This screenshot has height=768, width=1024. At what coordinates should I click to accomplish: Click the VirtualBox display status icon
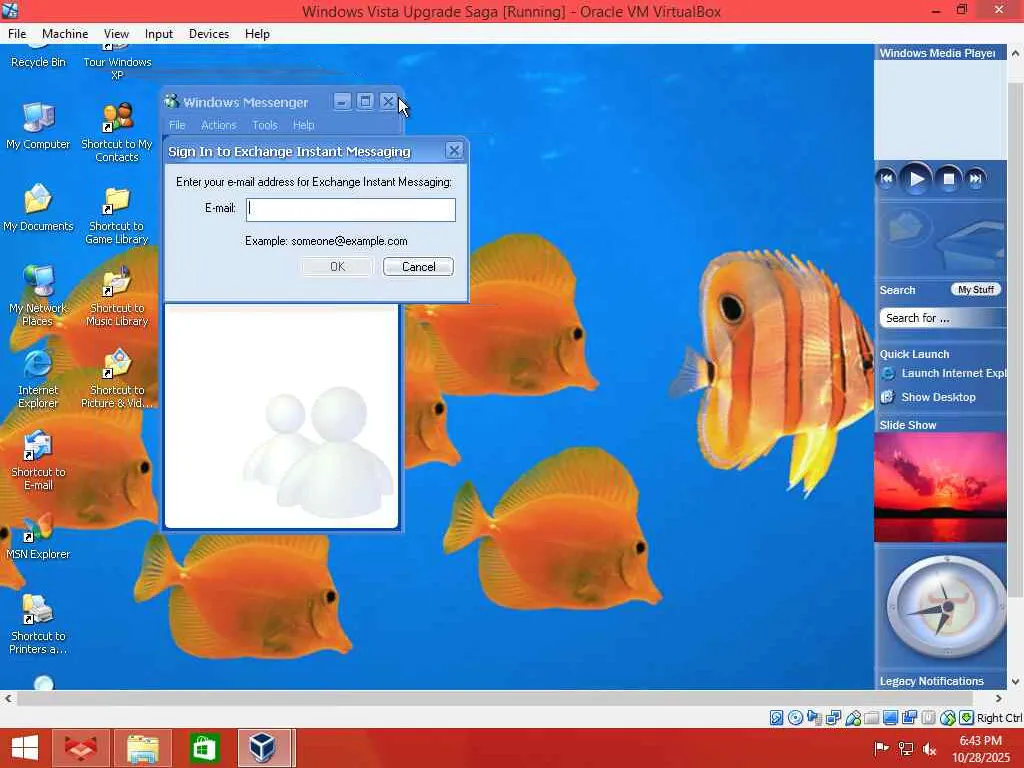coord(890,718)
